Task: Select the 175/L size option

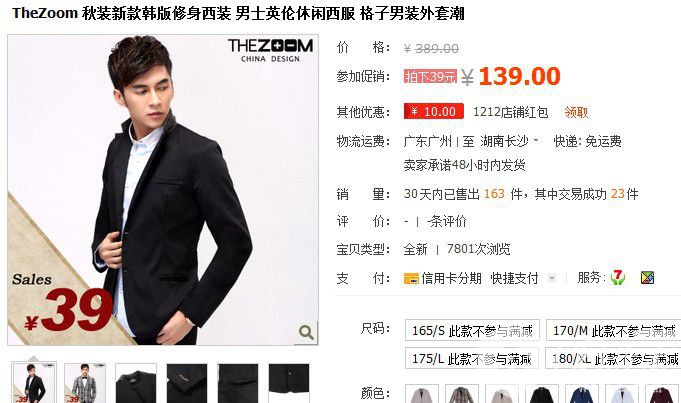Action: click(472, 358)
